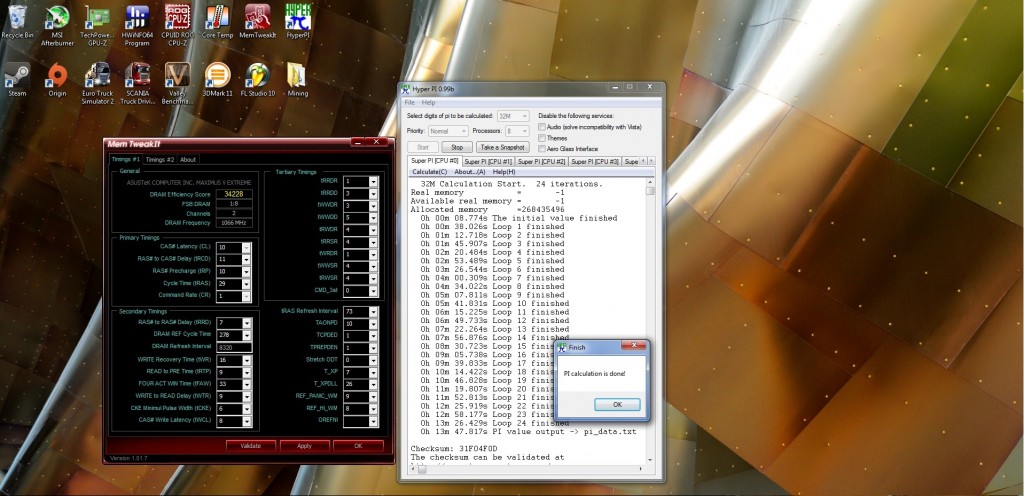Expand the Cycle Time (tRAS) dropdown

point(246,284)
